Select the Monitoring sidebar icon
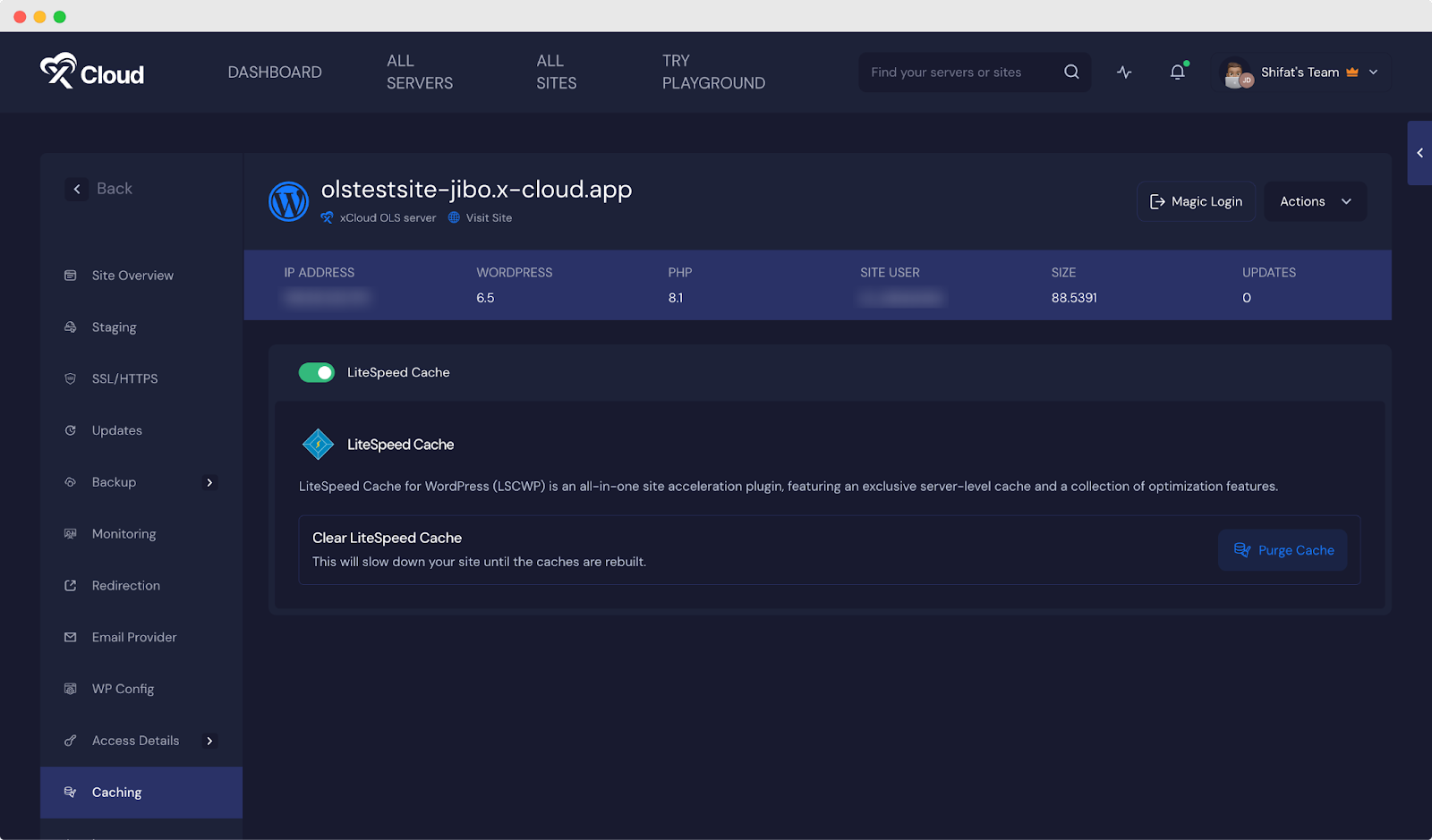Screen dimensions: 1432x840 point(71,533)
